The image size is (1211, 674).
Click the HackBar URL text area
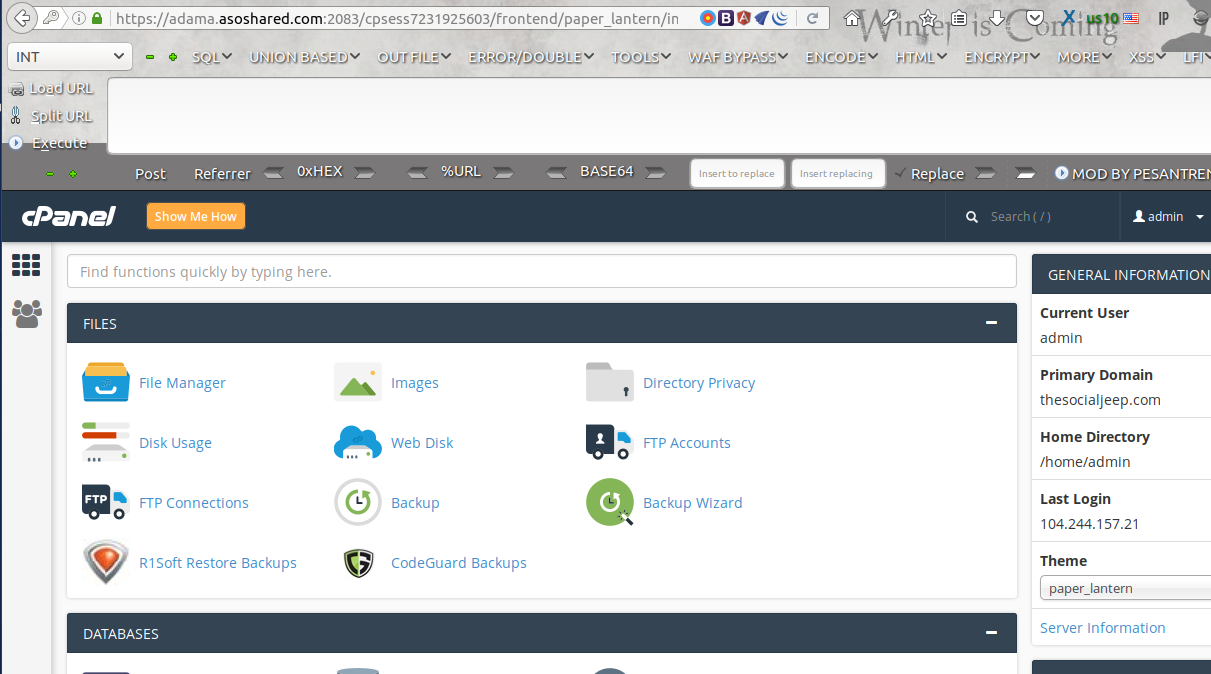click(659, 115)
